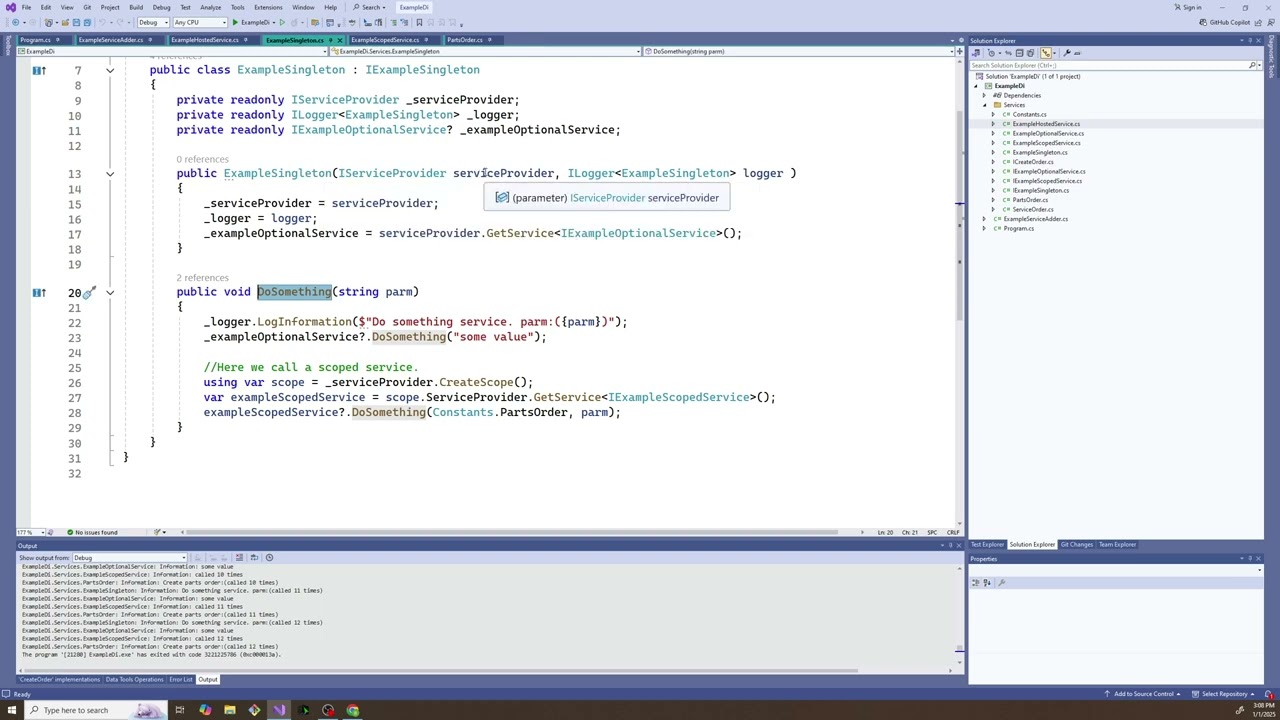Open the Show output from Debug dropdown

(x=129, y=557)
